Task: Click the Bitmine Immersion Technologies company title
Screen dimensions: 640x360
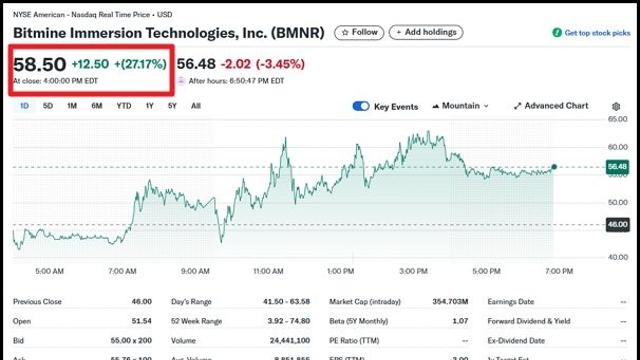Action: pyautogui.click(x=169, y=33)
